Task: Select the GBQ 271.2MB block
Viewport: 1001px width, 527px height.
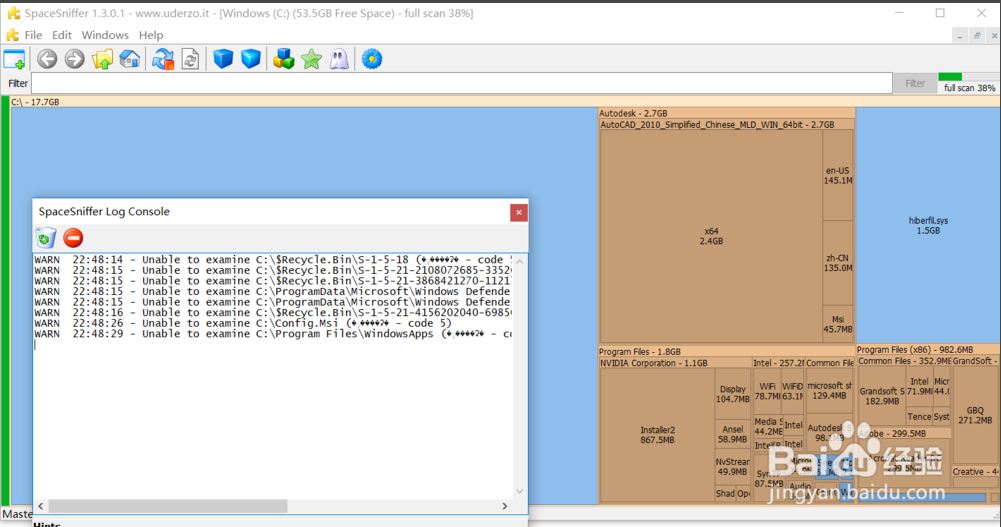Action: [x=975, y=415]
